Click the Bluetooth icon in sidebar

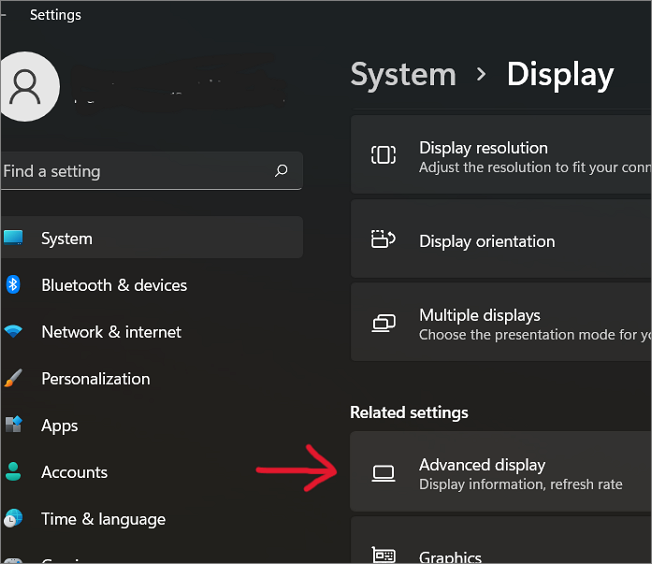tap(13, 285)
